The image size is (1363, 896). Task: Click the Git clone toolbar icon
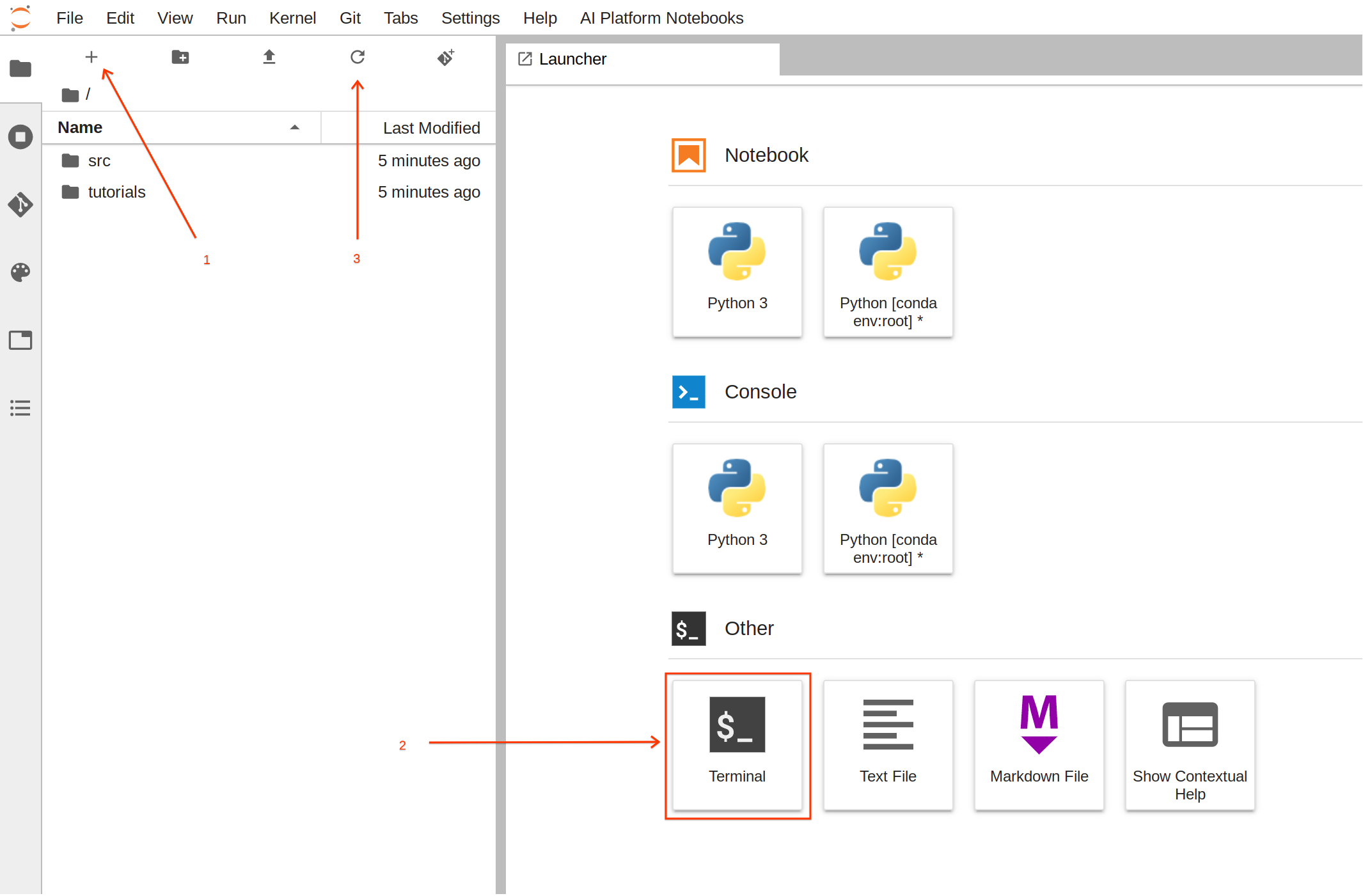click(x=446, y=58)
